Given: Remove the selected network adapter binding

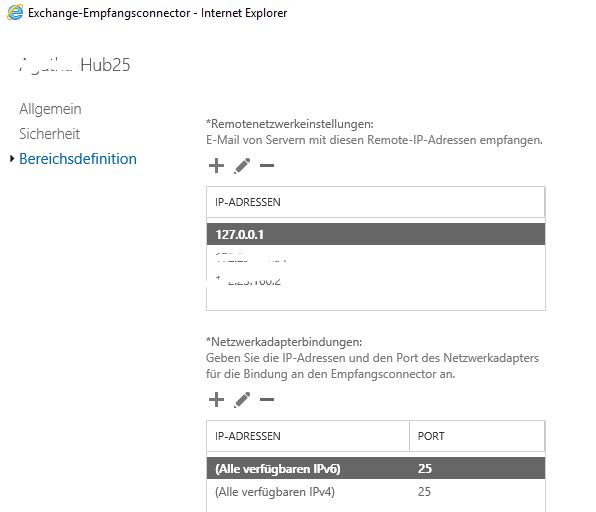Looking at the screenshot, I should [x=267, y=399].
